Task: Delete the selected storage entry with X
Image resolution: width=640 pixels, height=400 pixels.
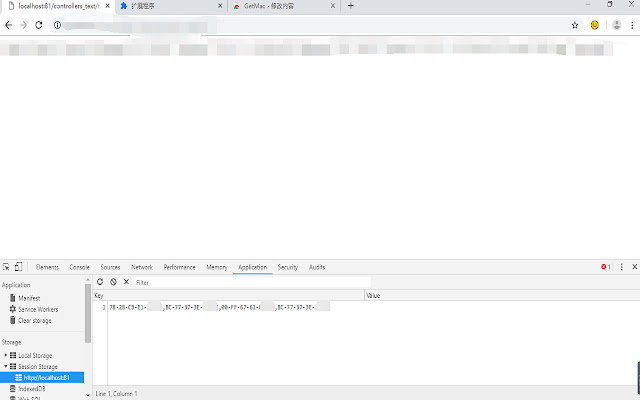Action: click(x=127, y=282)
